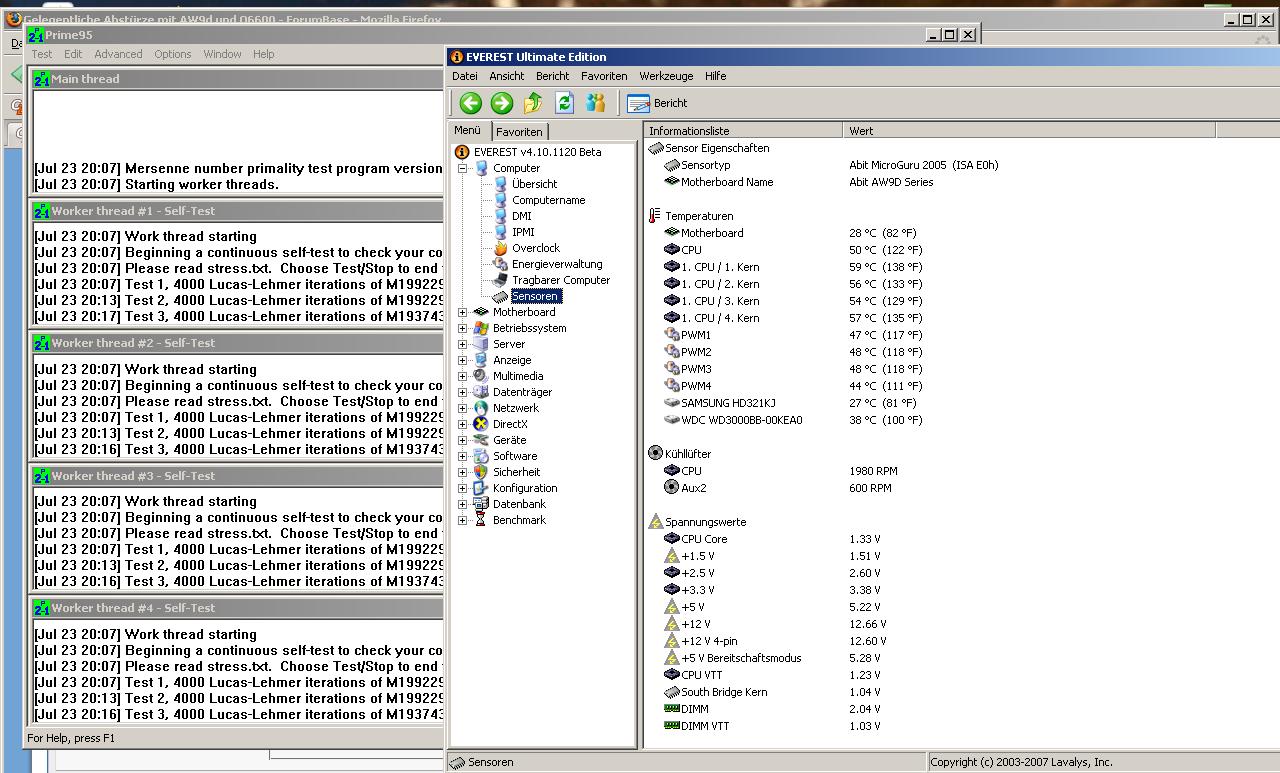Open the Test menu in Prime95

coord(42,54)
